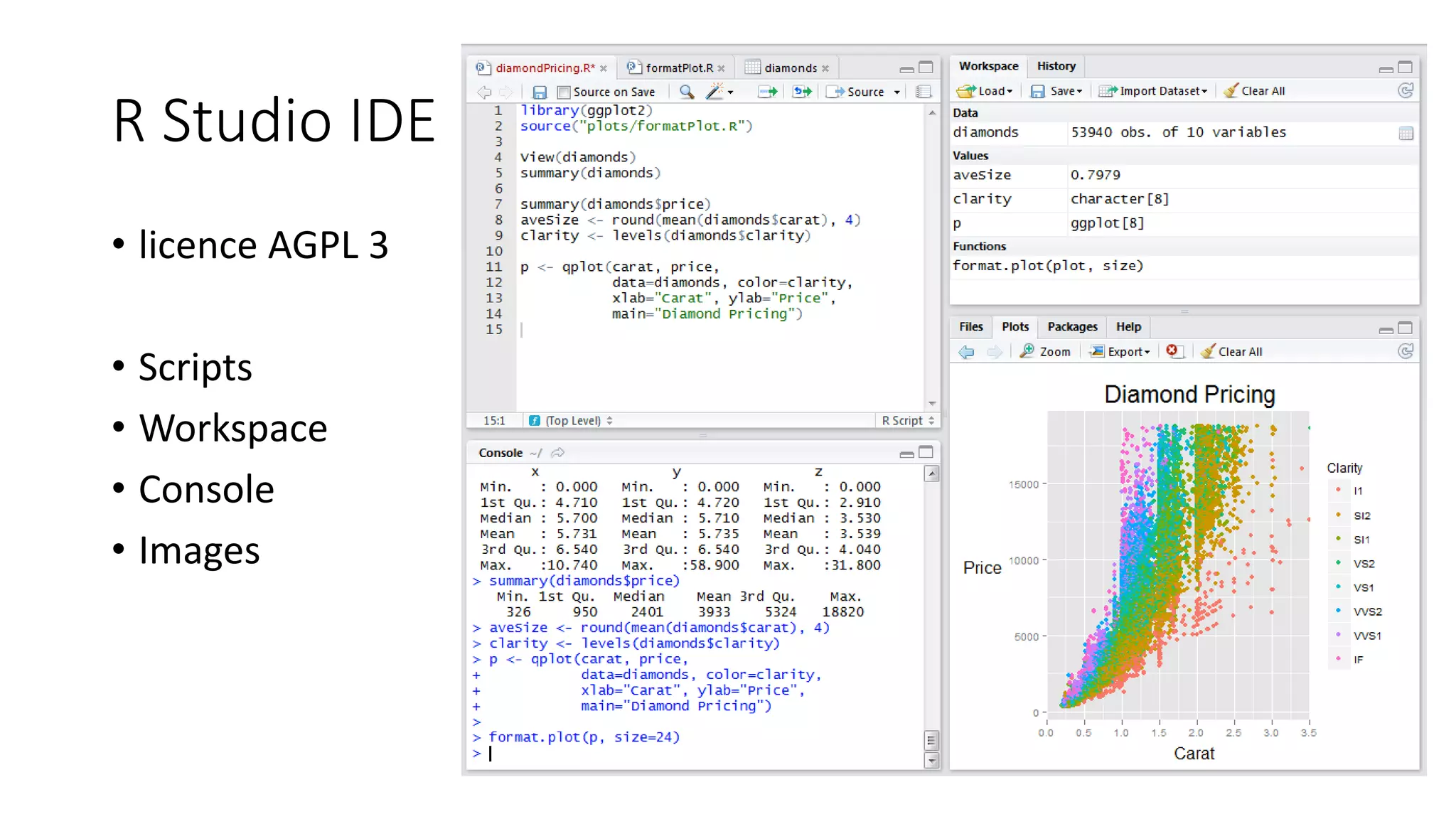Click the Source button
1456x819 pixels.
[856, 92]
